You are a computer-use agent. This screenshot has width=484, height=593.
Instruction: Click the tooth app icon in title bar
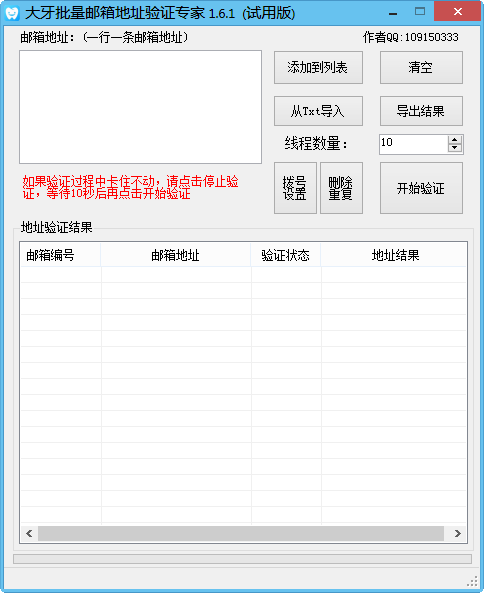(12, 13)
